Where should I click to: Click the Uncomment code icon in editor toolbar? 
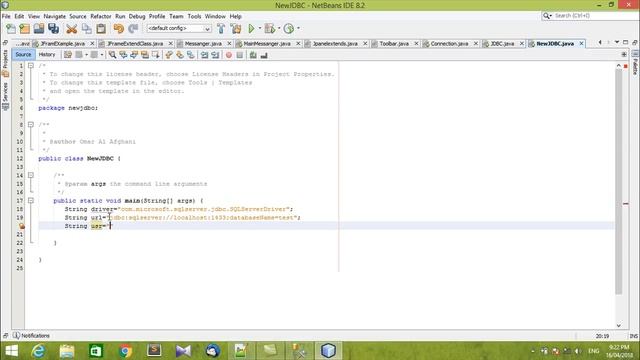click(264, 55)
